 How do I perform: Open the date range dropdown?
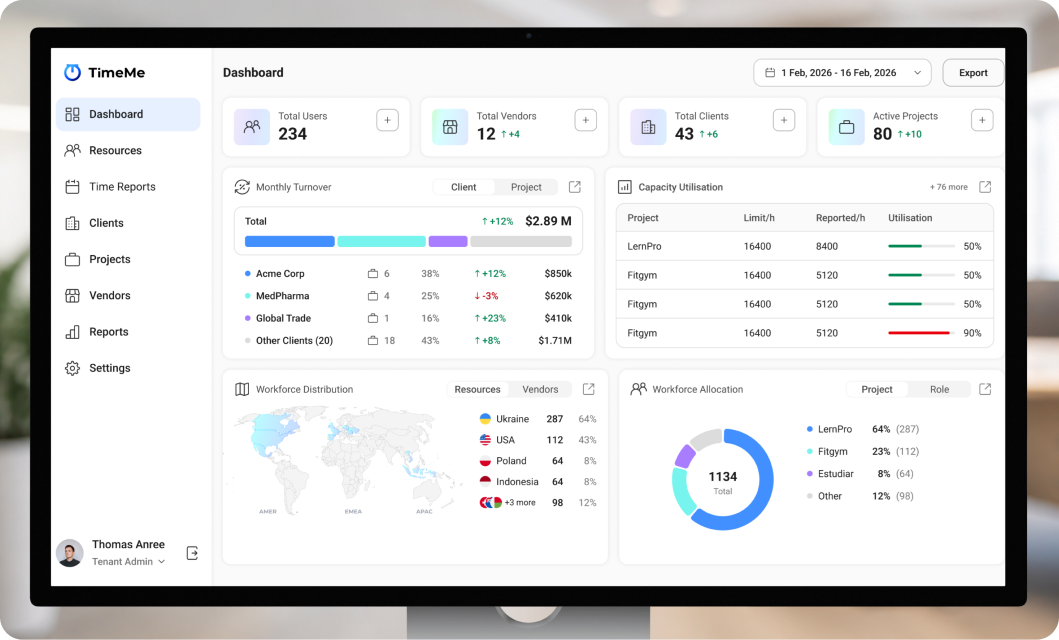(x=842, y=73)
